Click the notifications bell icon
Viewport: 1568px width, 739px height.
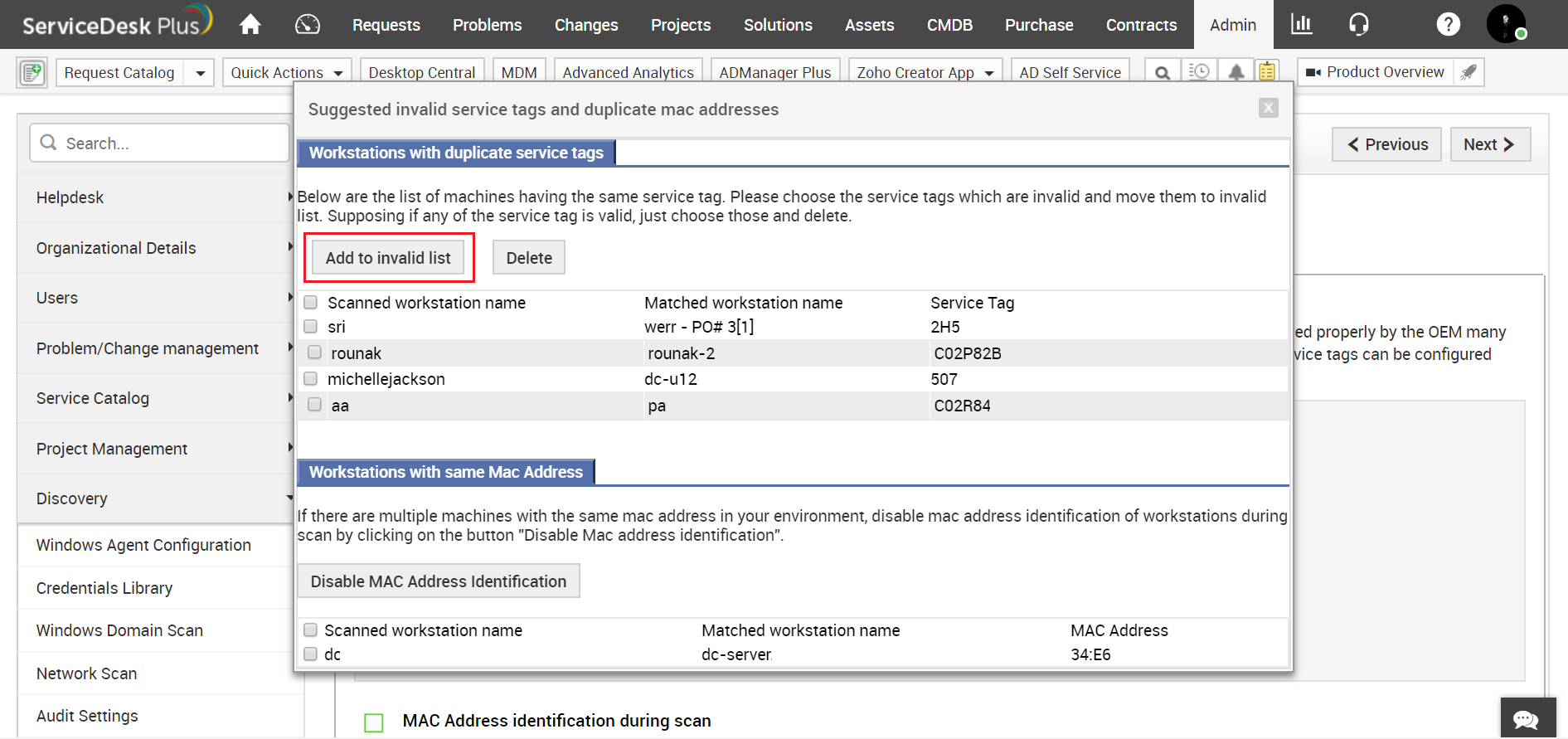pos(1235,72)
